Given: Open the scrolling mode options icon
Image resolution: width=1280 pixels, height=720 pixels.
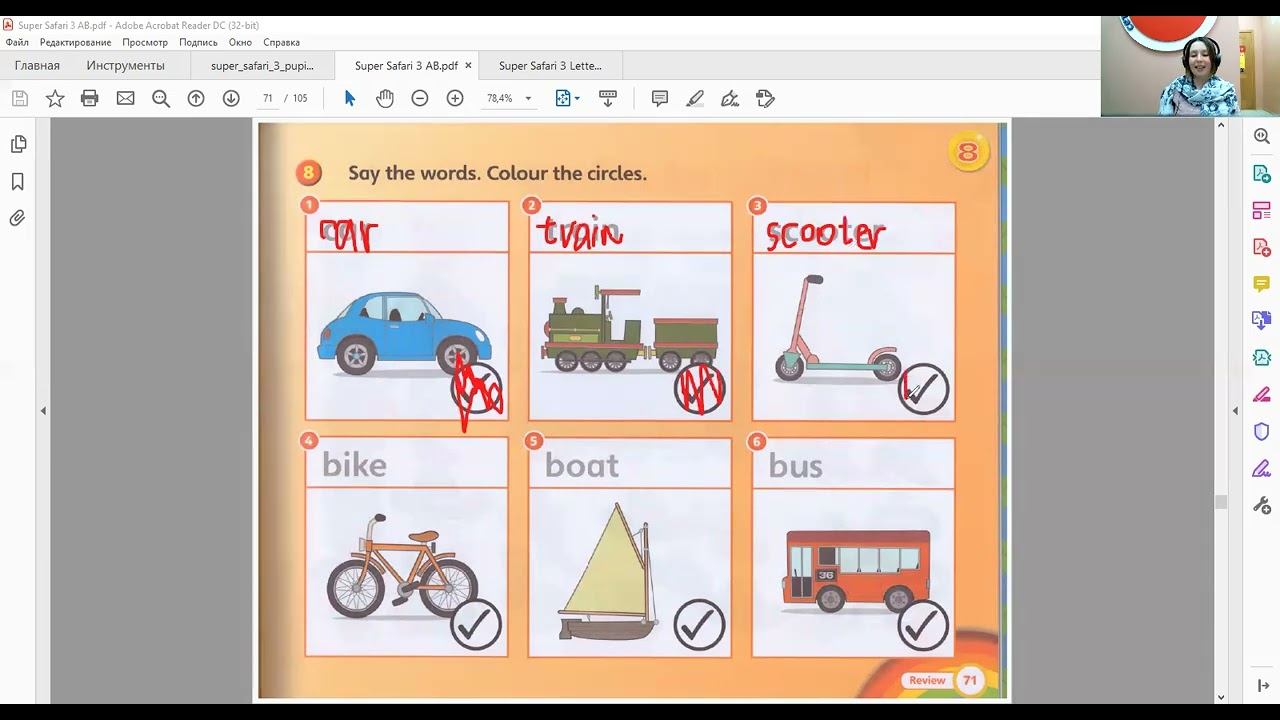Looking at the screenshot, I should 608,98.
